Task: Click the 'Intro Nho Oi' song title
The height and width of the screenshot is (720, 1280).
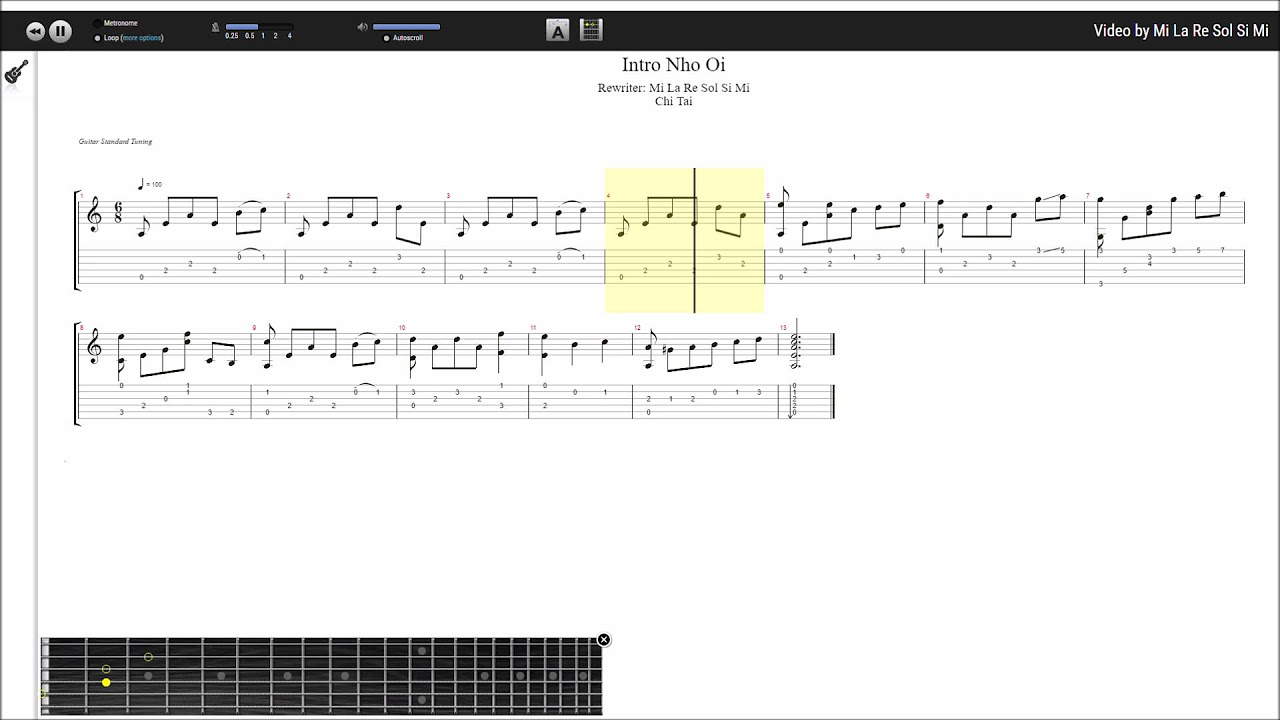Action: [x=673, y=65]
